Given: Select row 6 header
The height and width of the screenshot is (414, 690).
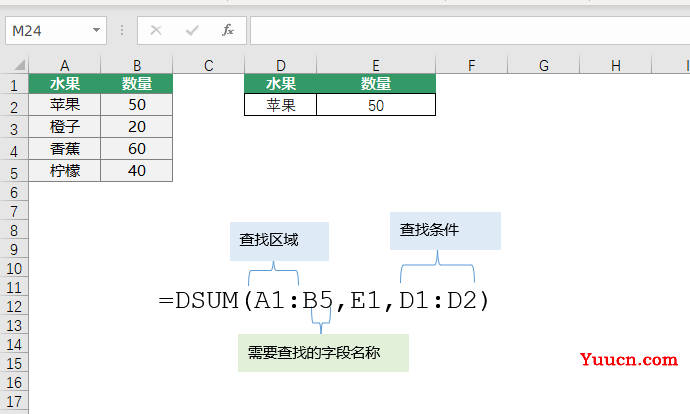Looking at the screenshot, I should (14, 192).
